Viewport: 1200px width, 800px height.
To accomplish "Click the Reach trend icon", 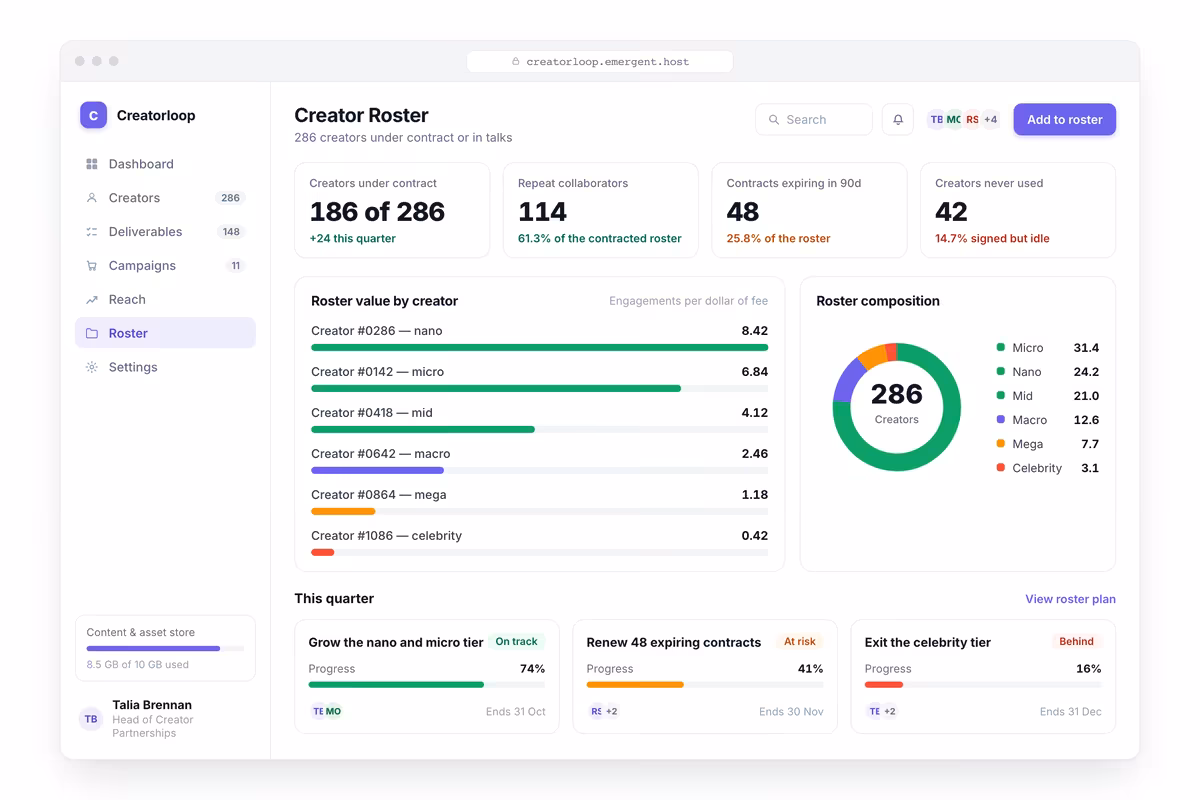I will [x=92, y=300].
